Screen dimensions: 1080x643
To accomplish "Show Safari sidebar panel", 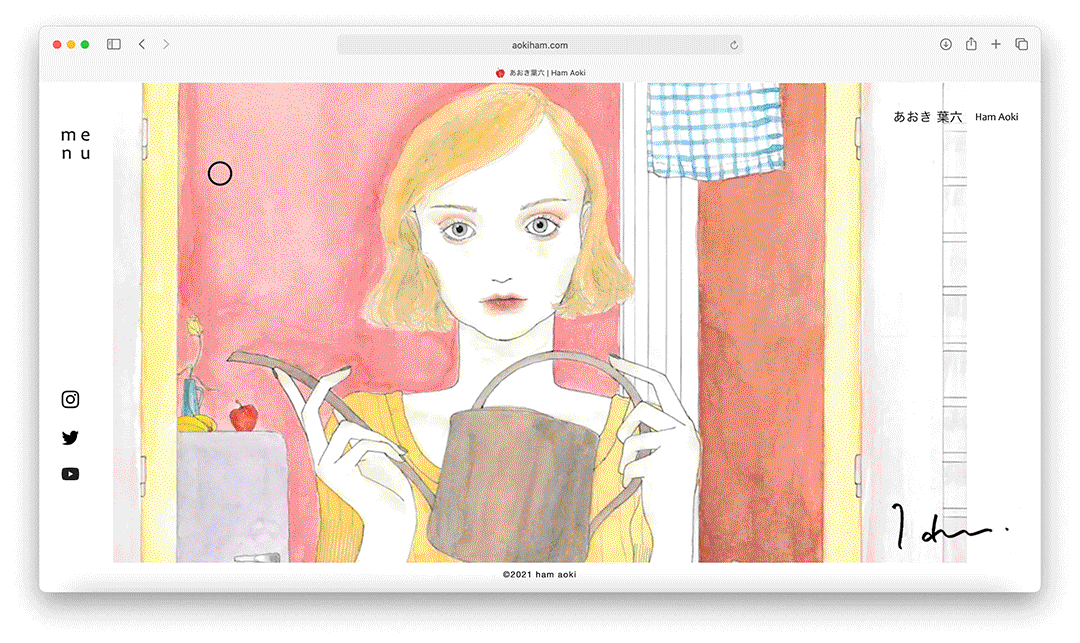I will [114, 45].
